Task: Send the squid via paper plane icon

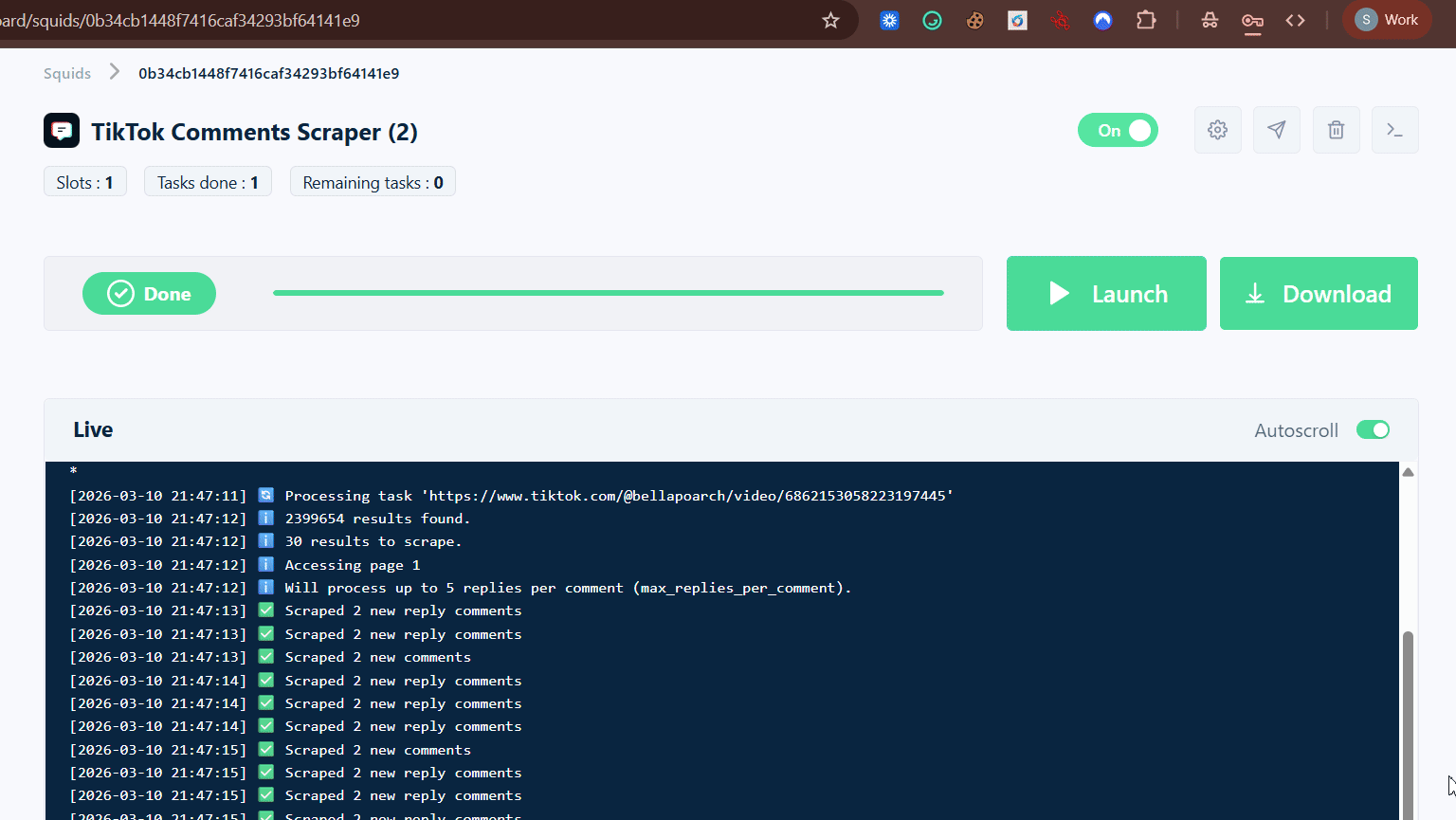Action: tap(1277, 130)
